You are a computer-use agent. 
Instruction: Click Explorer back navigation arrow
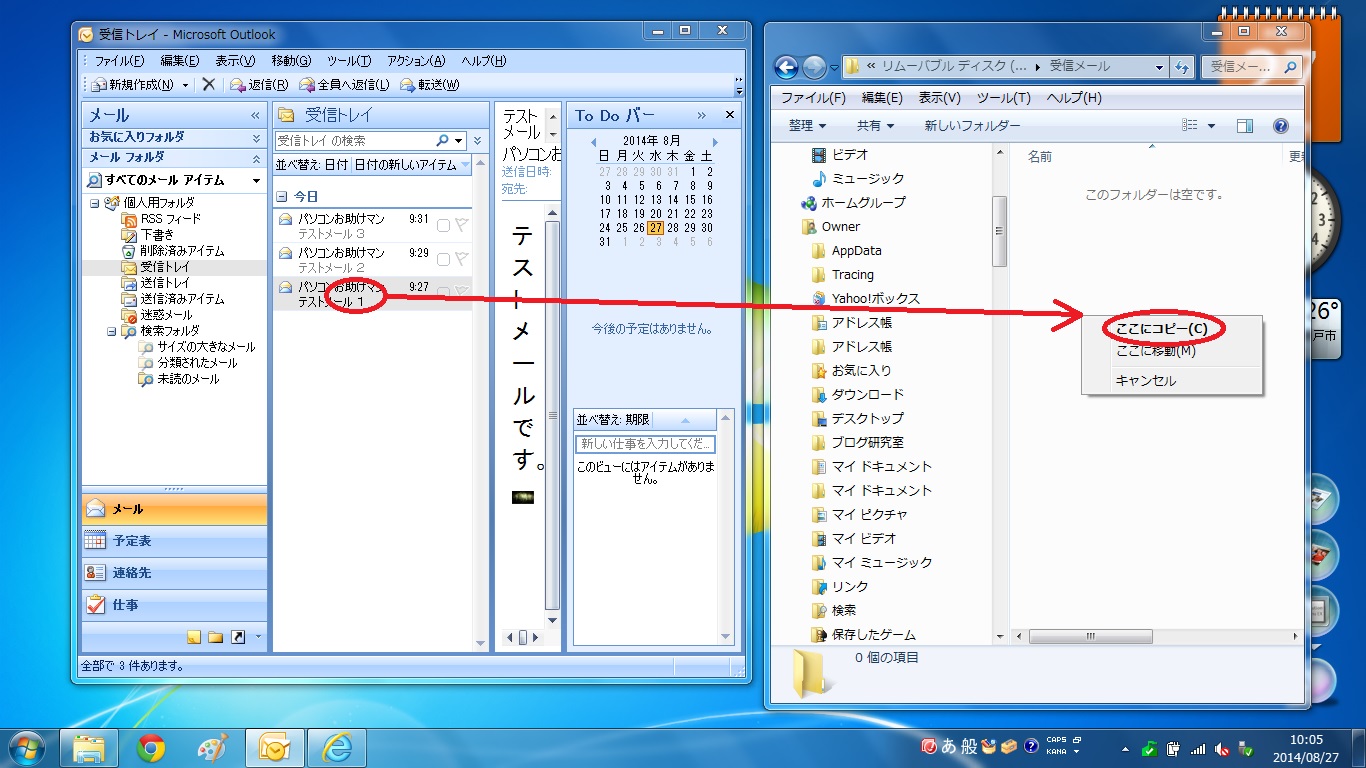pos(787,67)
